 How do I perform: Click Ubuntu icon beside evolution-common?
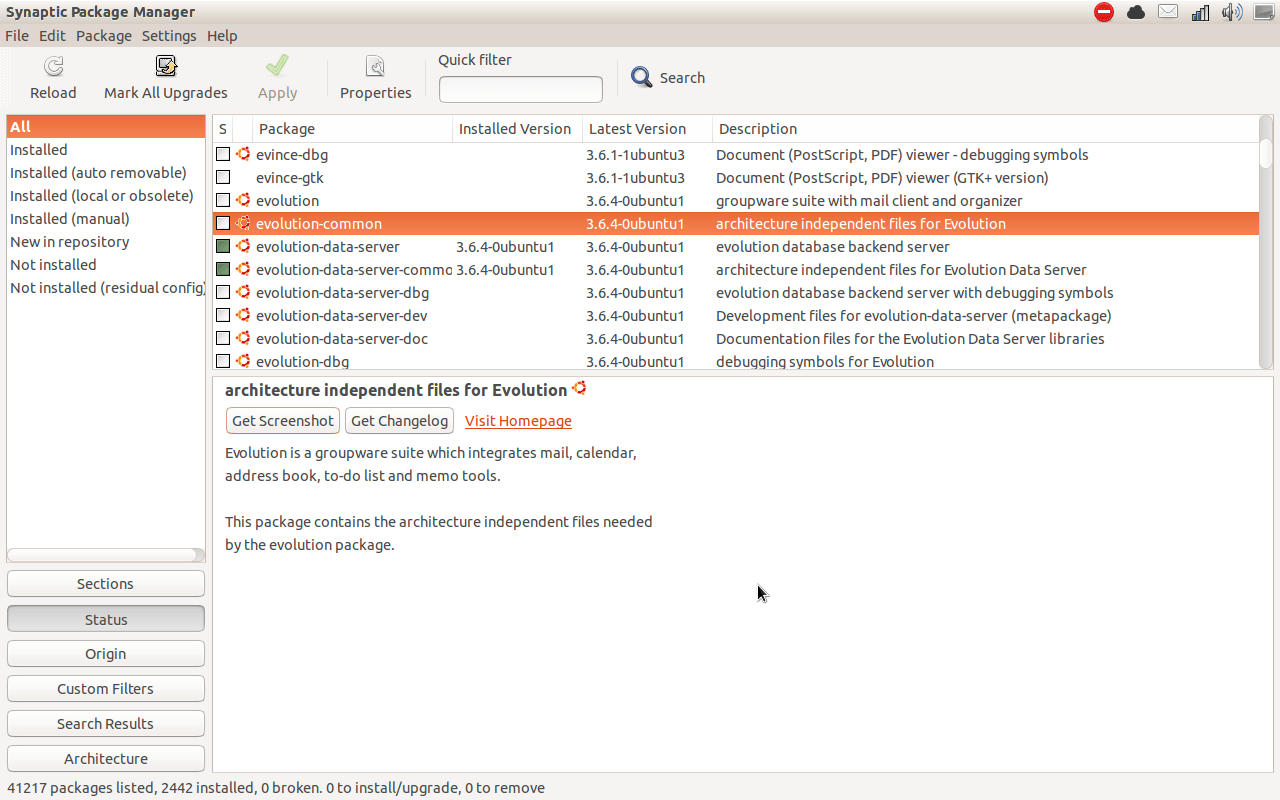pyautogui.click(x=243, y=223)
